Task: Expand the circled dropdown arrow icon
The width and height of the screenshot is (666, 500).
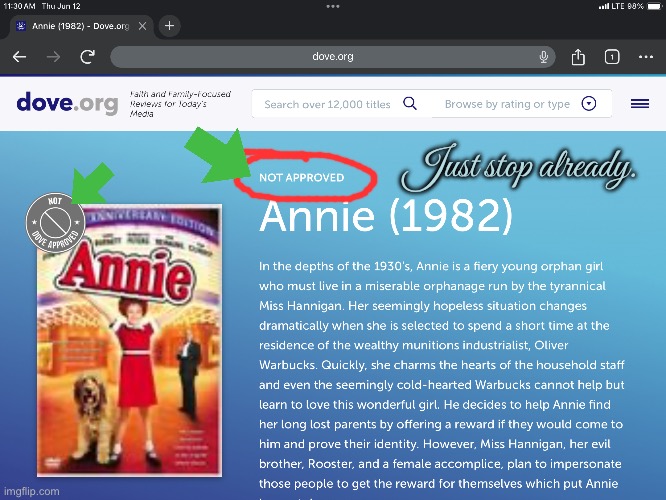Action: (589, 103)
